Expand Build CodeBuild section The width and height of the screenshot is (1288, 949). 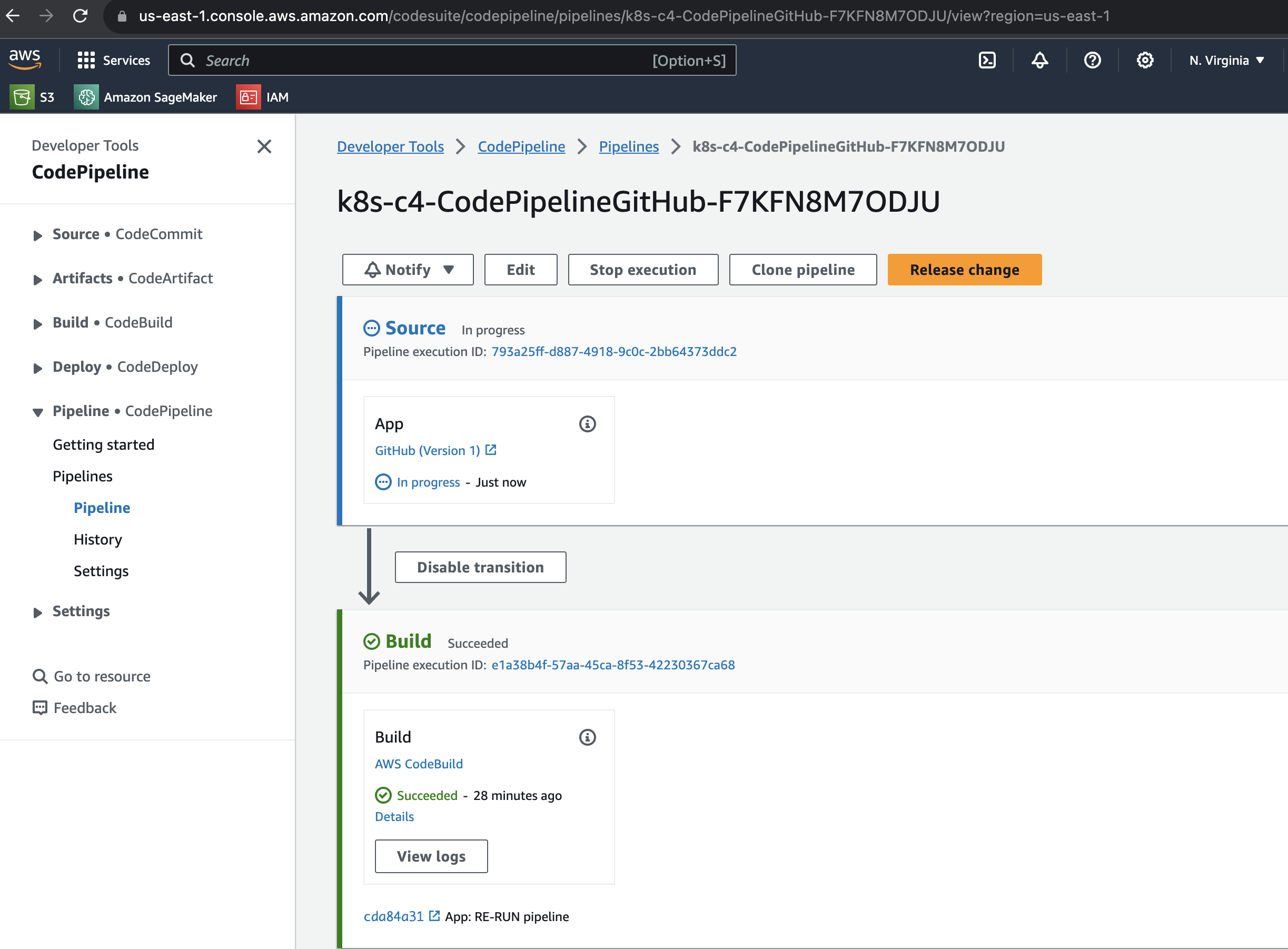[x=38, y=324]
